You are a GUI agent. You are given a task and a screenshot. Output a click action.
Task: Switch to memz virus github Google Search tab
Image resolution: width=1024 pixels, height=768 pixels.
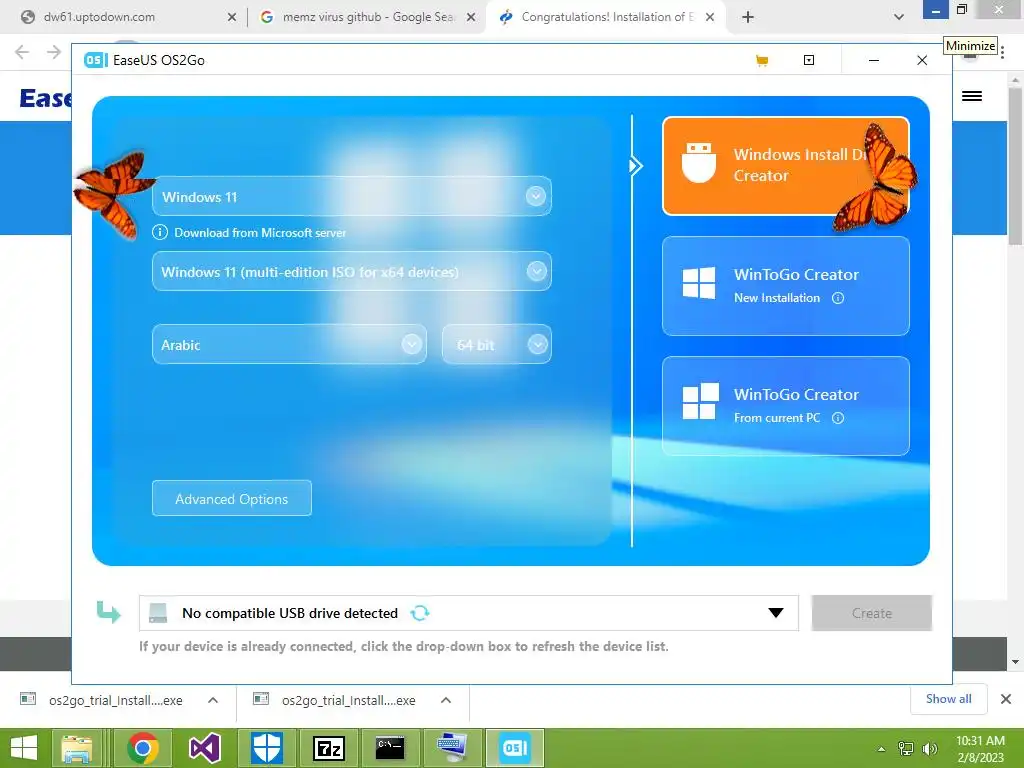click(367, 17)
